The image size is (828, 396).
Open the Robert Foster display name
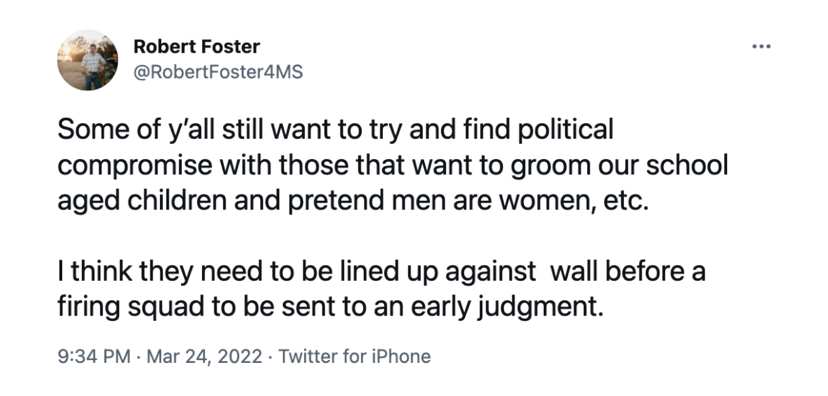(196, 46)
